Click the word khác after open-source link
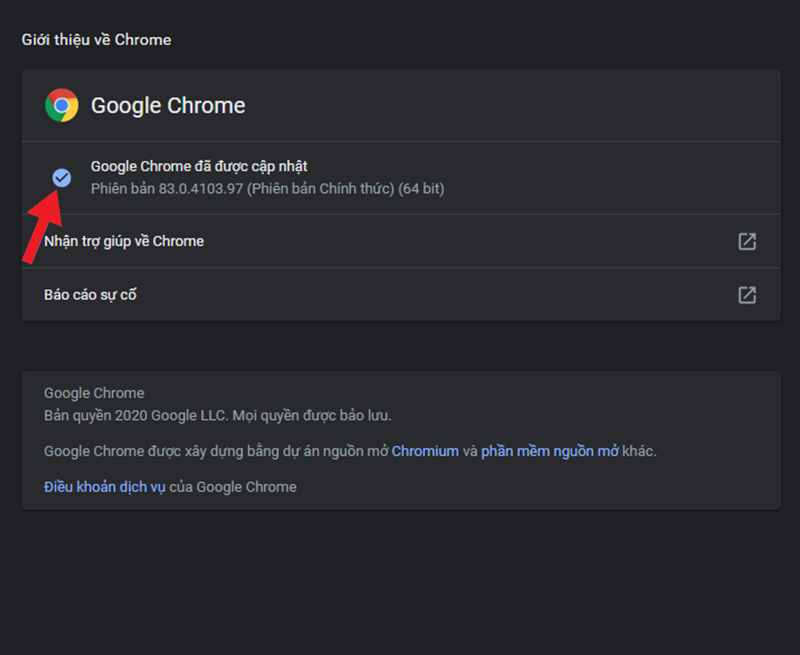Viewport: 800px width, 655px height. [639, 451]
